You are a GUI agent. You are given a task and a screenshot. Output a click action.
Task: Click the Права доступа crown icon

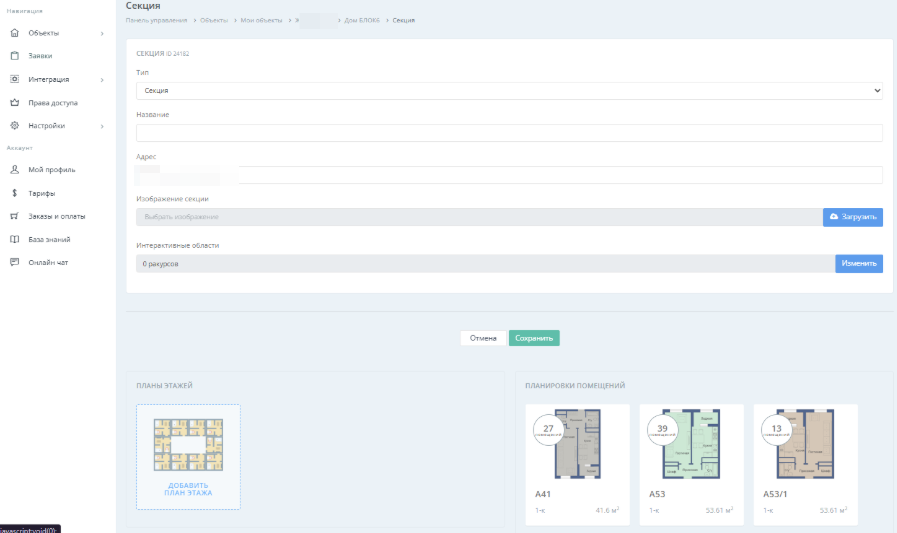[15, 103]
